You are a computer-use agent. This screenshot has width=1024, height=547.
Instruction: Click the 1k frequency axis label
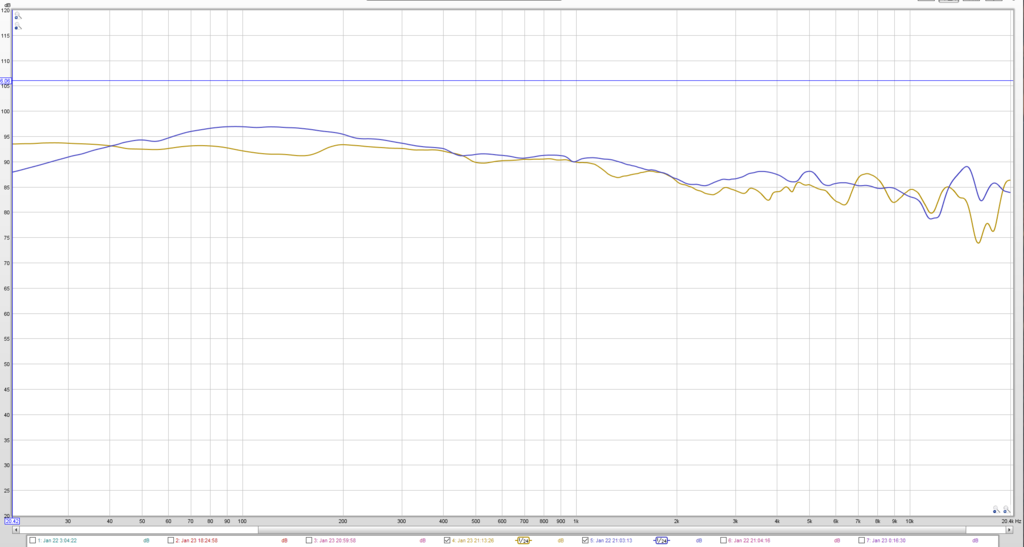(576, 522)
